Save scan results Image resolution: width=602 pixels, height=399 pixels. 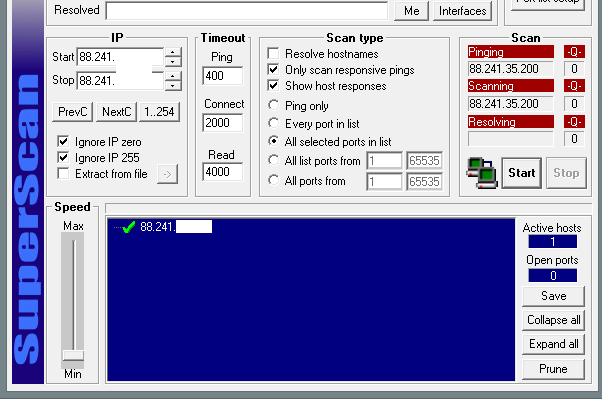pos(553,296)
